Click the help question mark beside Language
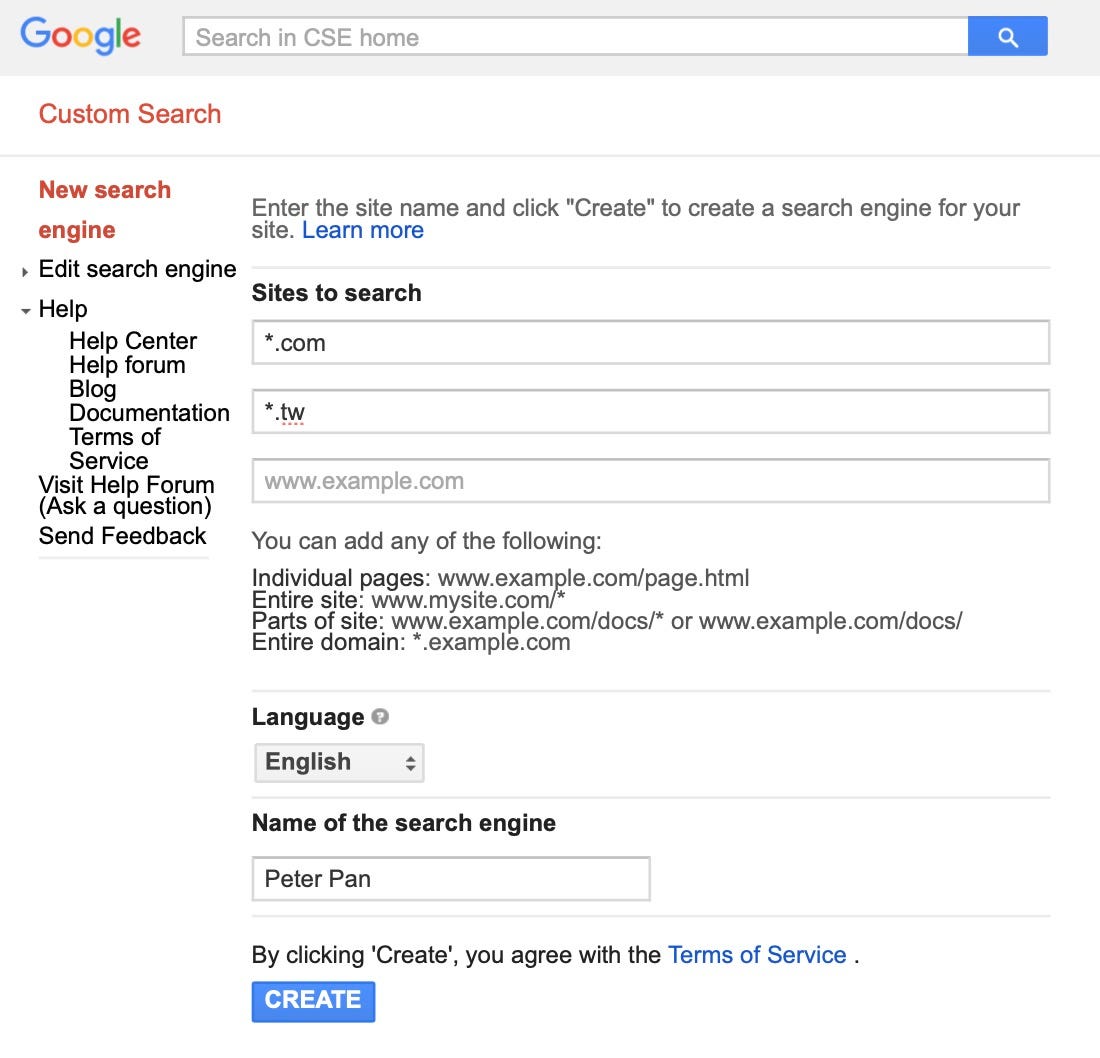This screenshot has height=1058, width=1100. click(381, 714)
